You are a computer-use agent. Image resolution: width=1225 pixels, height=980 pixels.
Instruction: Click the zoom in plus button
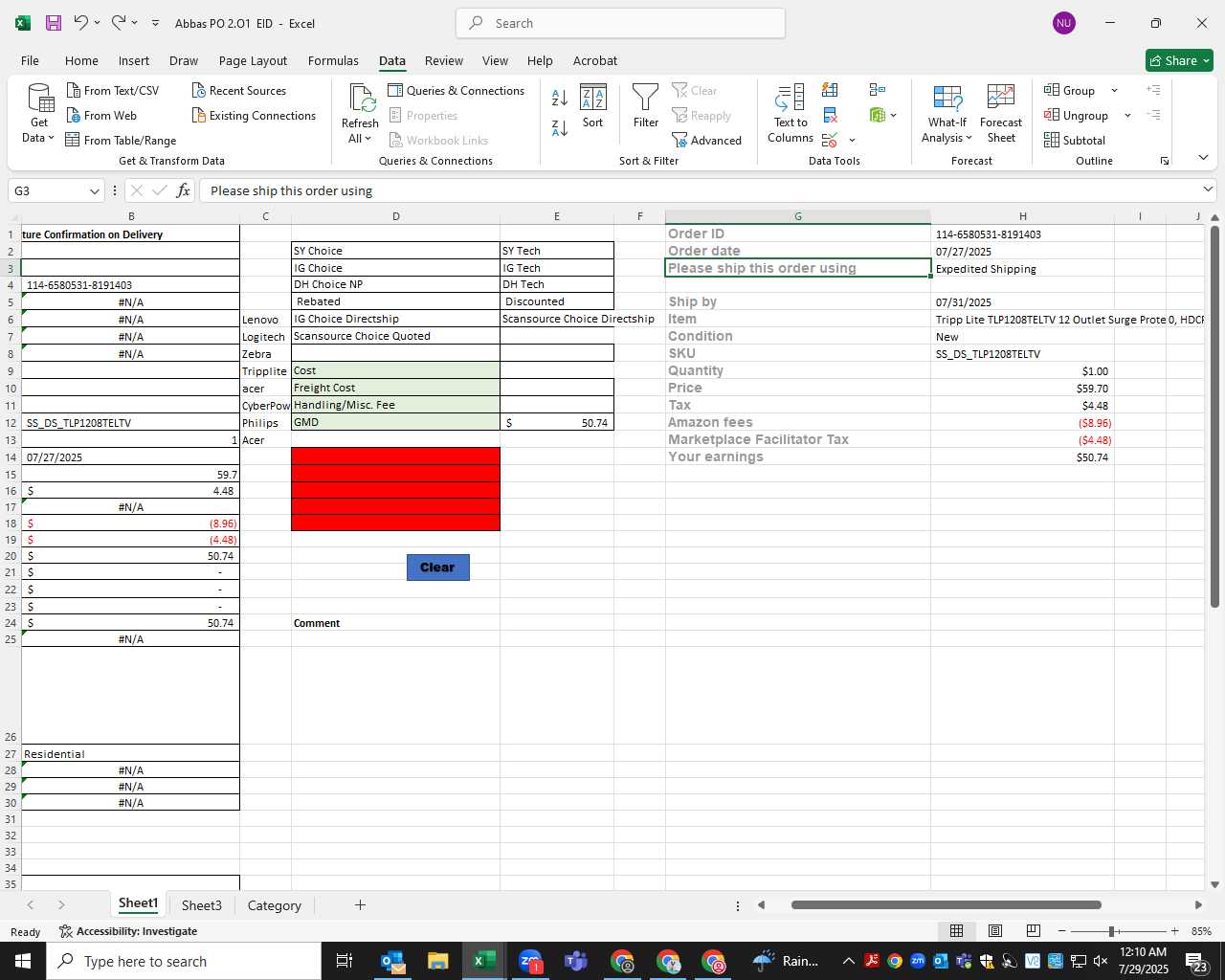click(1174, 931)
